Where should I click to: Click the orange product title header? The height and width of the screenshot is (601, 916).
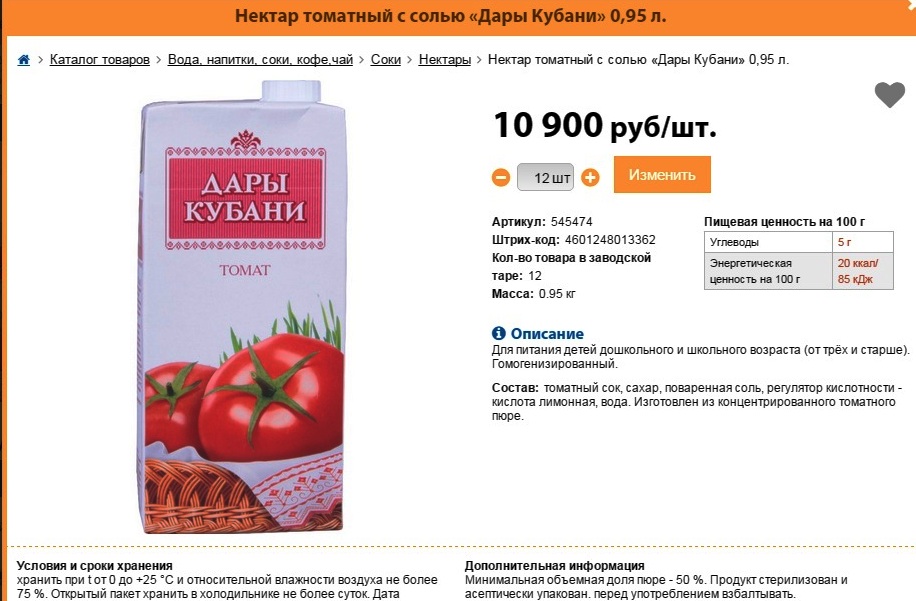[450, 16]
